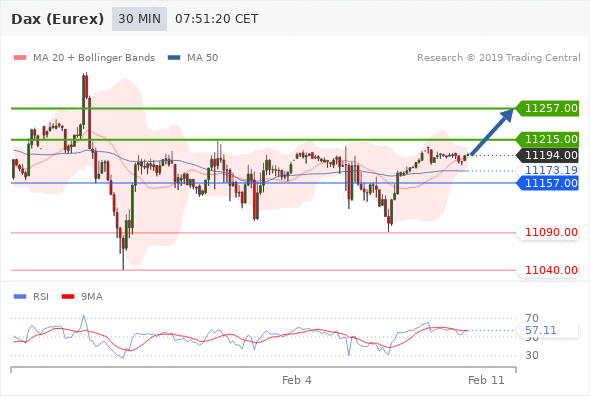This screenshot has width=590, height=400.
Task: Click the 9MA red legend swatch
Action: [68, 297]
